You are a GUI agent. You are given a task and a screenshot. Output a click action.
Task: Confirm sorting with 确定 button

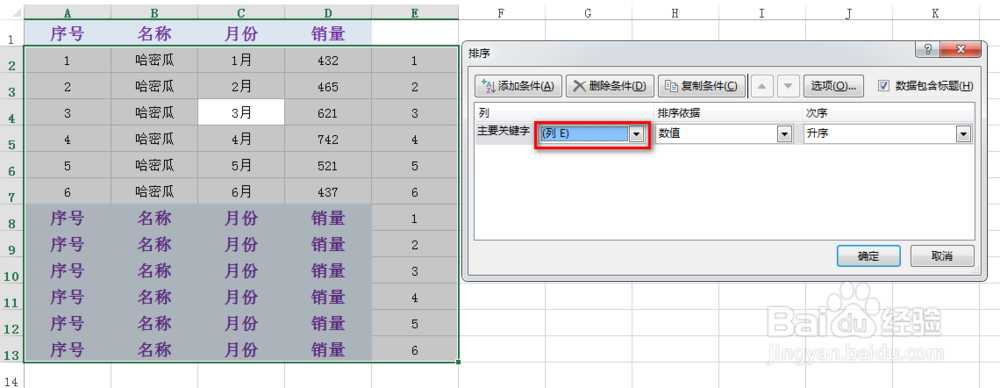point(868,256)
